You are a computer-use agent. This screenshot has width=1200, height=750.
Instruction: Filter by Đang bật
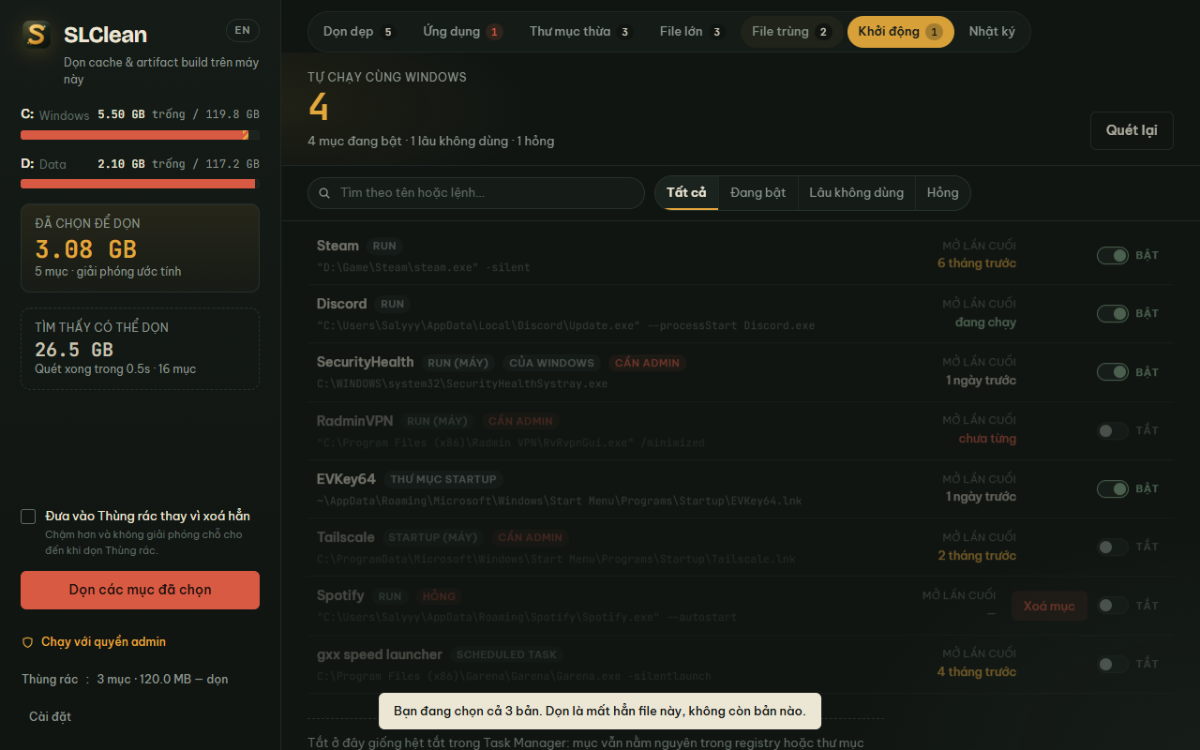(758, 193)
